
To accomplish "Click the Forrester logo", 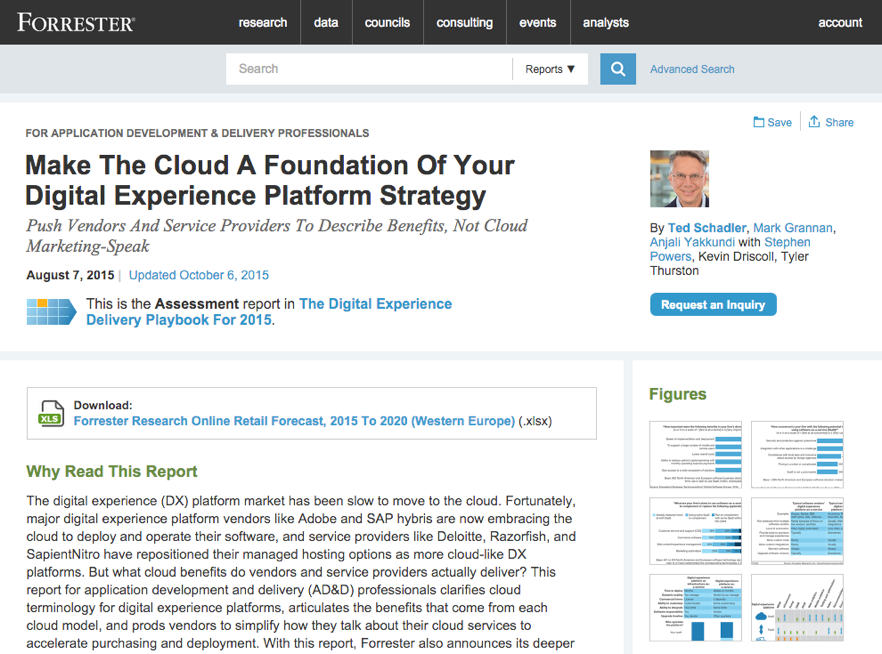I will click(76, 22).
